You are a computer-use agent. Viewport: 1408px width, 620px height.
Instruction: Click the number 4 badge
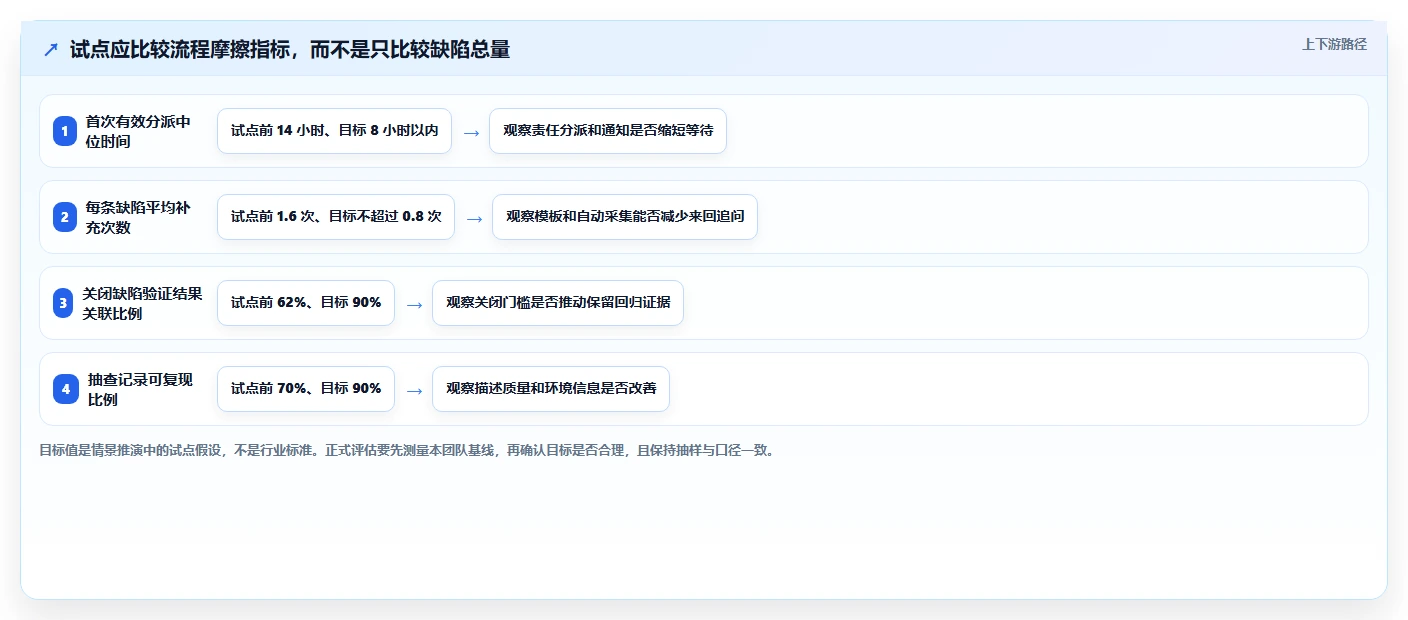point(66,389)
